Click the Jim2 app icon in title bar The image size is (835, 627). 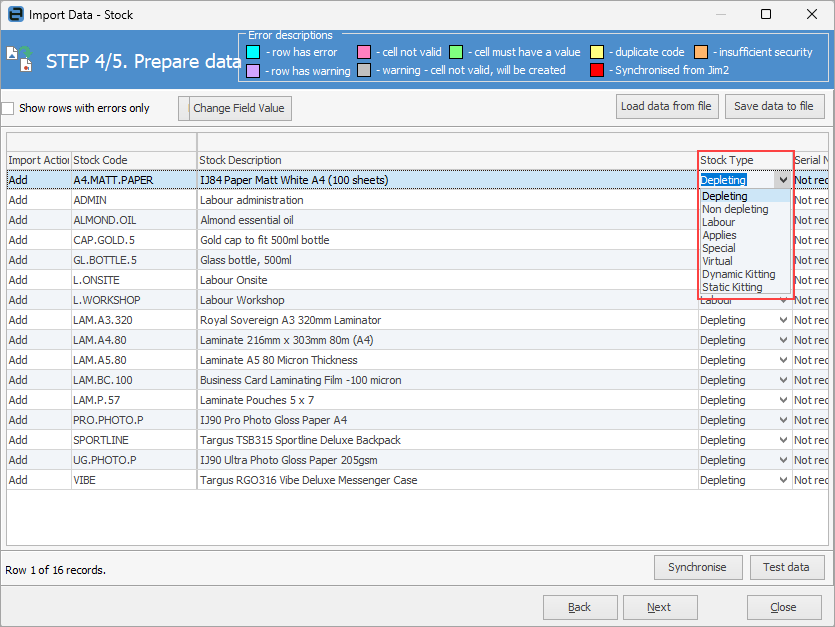15,14
